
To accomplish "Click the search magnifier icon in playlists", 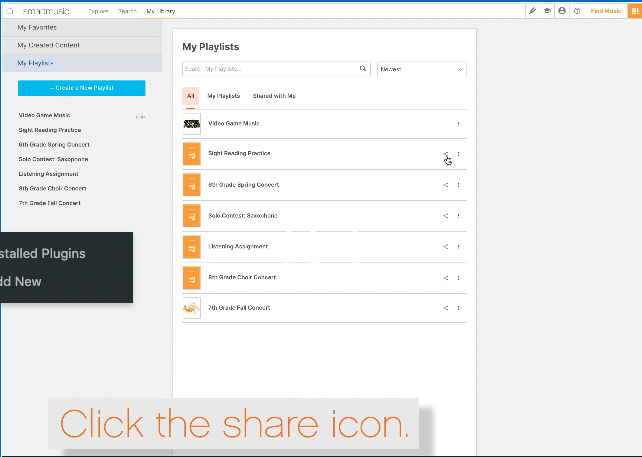I will 363,69.
